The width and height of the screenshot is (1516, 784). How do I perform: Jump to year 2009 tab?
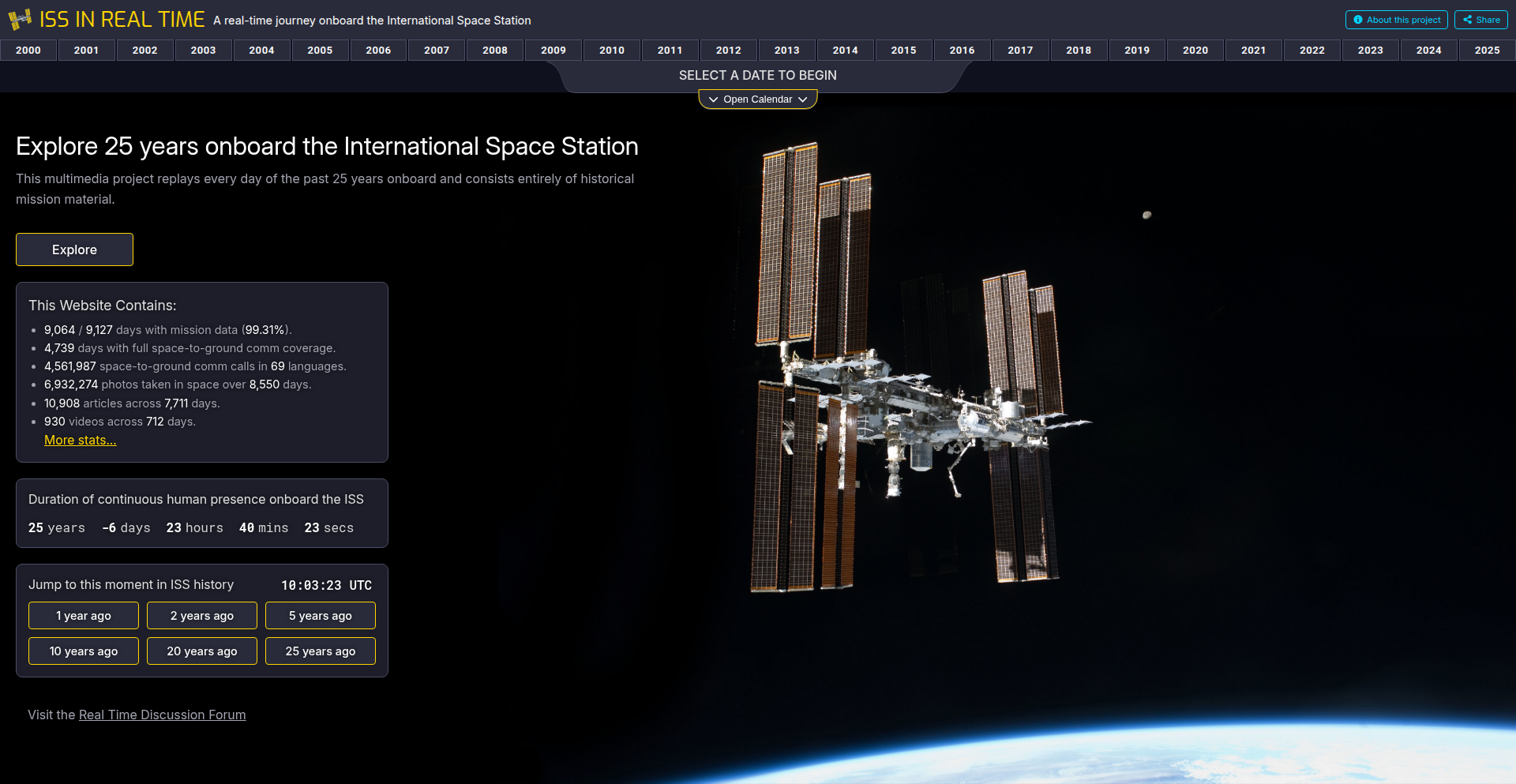pyautogui.click(x=553, y=50)
